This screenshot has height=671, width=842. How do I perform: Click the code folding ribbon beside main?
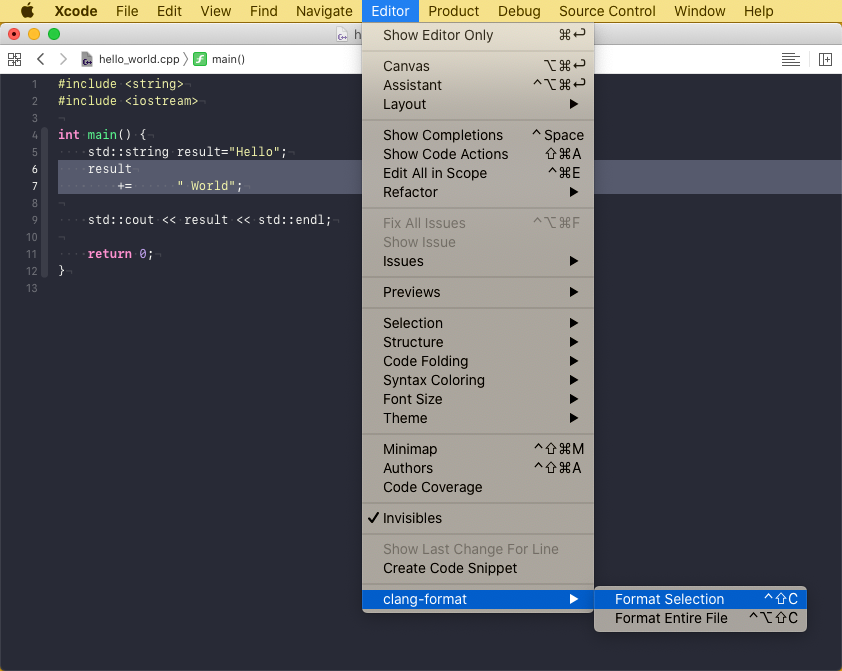pos(45,202)
